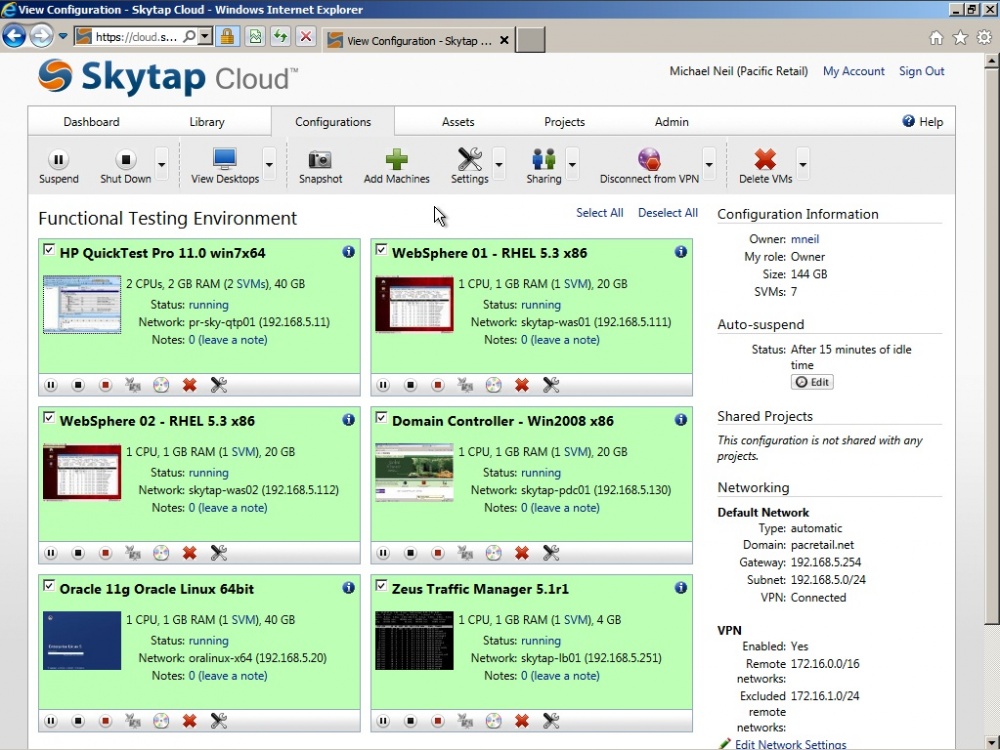Open the HP QuickTest Pro desktop thumbnail
1000x750 pixels.
[82, 304]
